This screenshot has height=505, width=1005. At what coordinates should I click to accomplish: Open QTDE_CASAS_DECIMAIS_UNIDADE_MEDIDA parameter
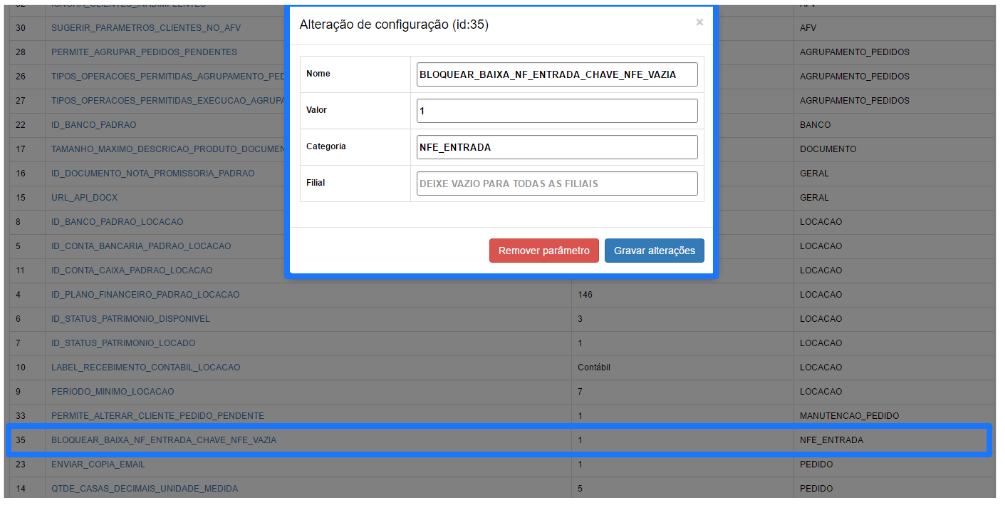coord(144,489)
